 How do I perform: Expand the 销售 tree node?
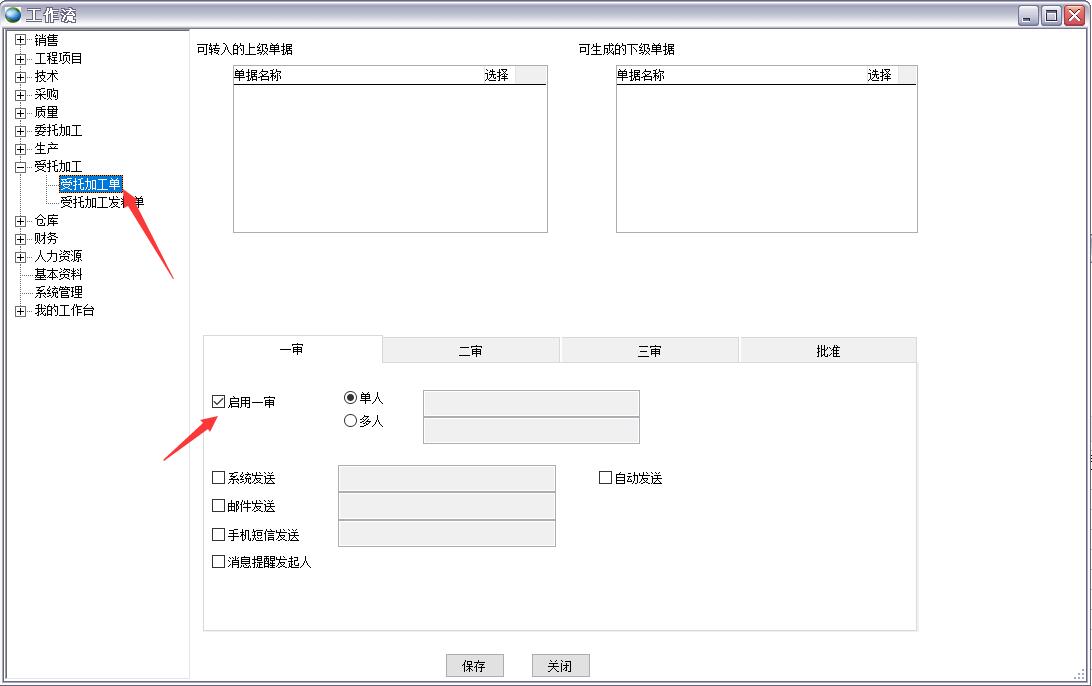[x=20, y=40]
